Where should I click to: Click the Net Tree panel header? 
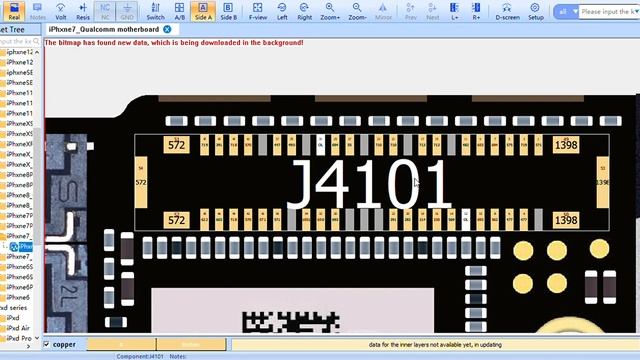(x=20, y=29)
